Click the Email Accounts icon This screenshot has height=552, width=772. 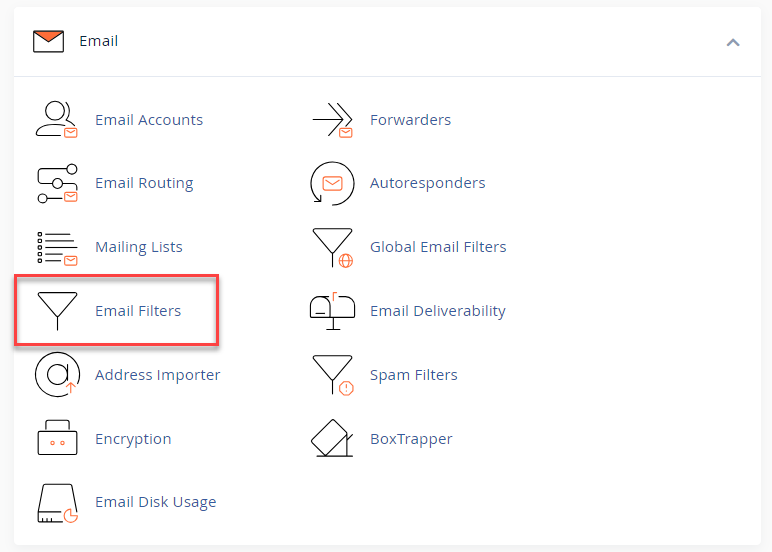(56, 119)
